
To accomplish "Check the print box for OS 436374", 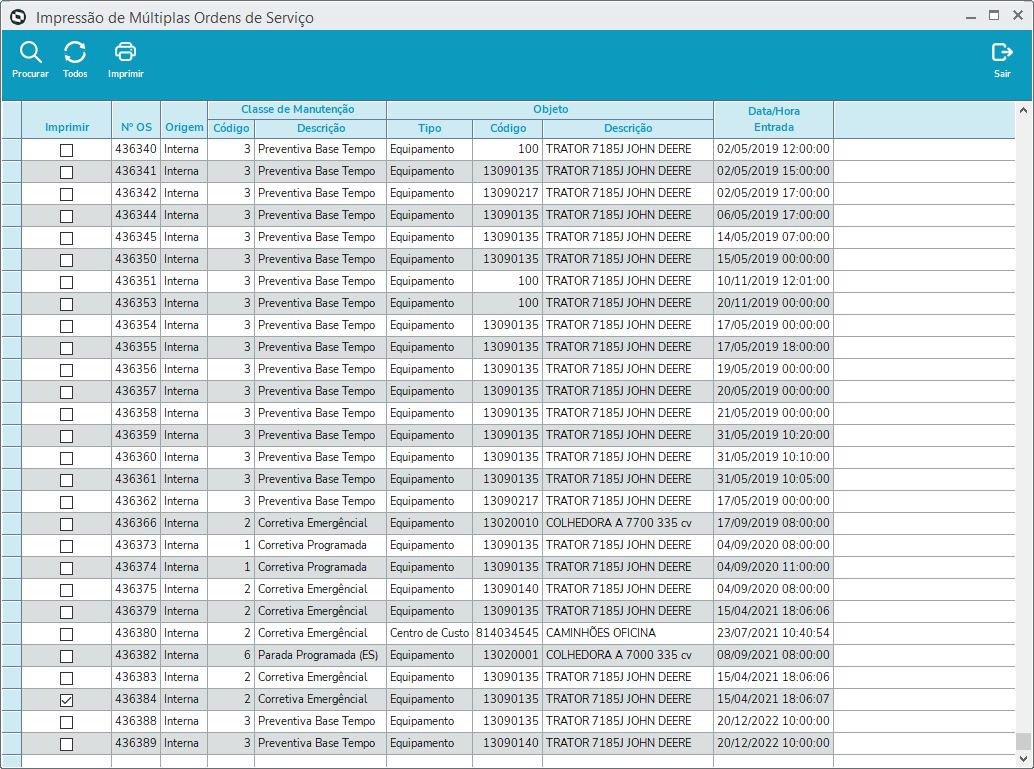I will (67, 568).
